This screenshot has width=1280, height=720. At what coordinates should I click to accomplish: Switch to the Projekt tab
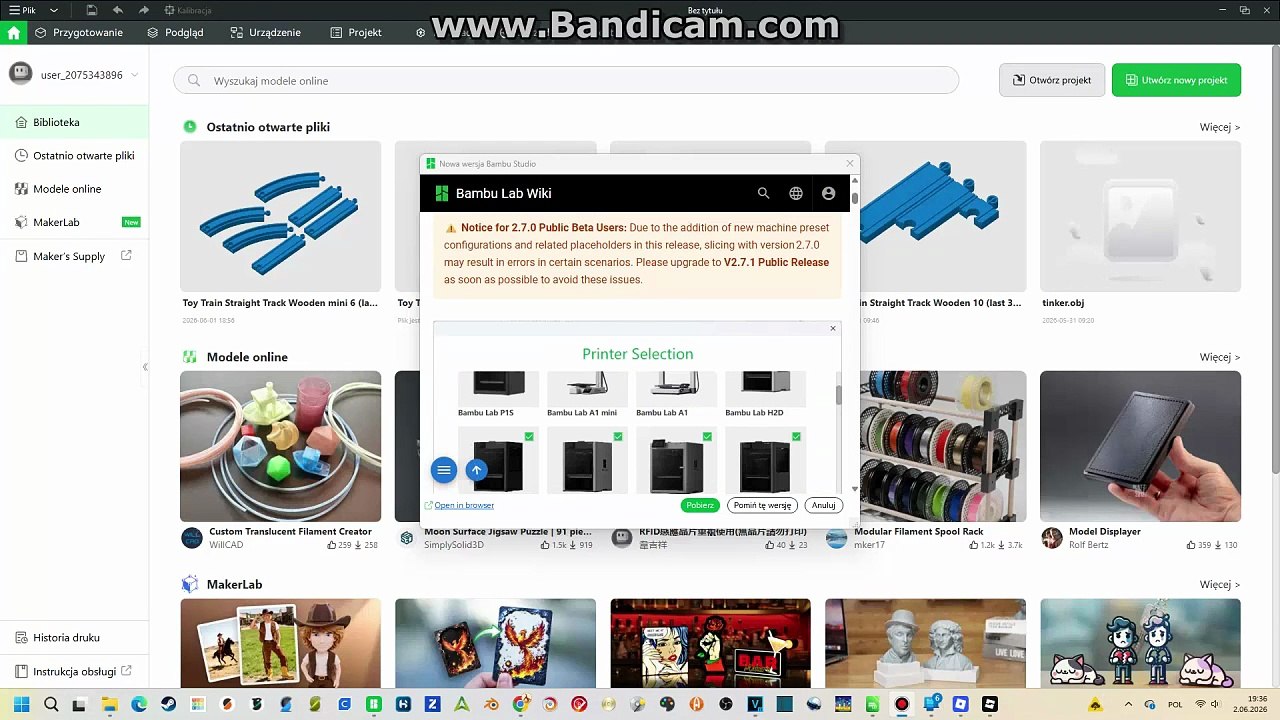356,32
